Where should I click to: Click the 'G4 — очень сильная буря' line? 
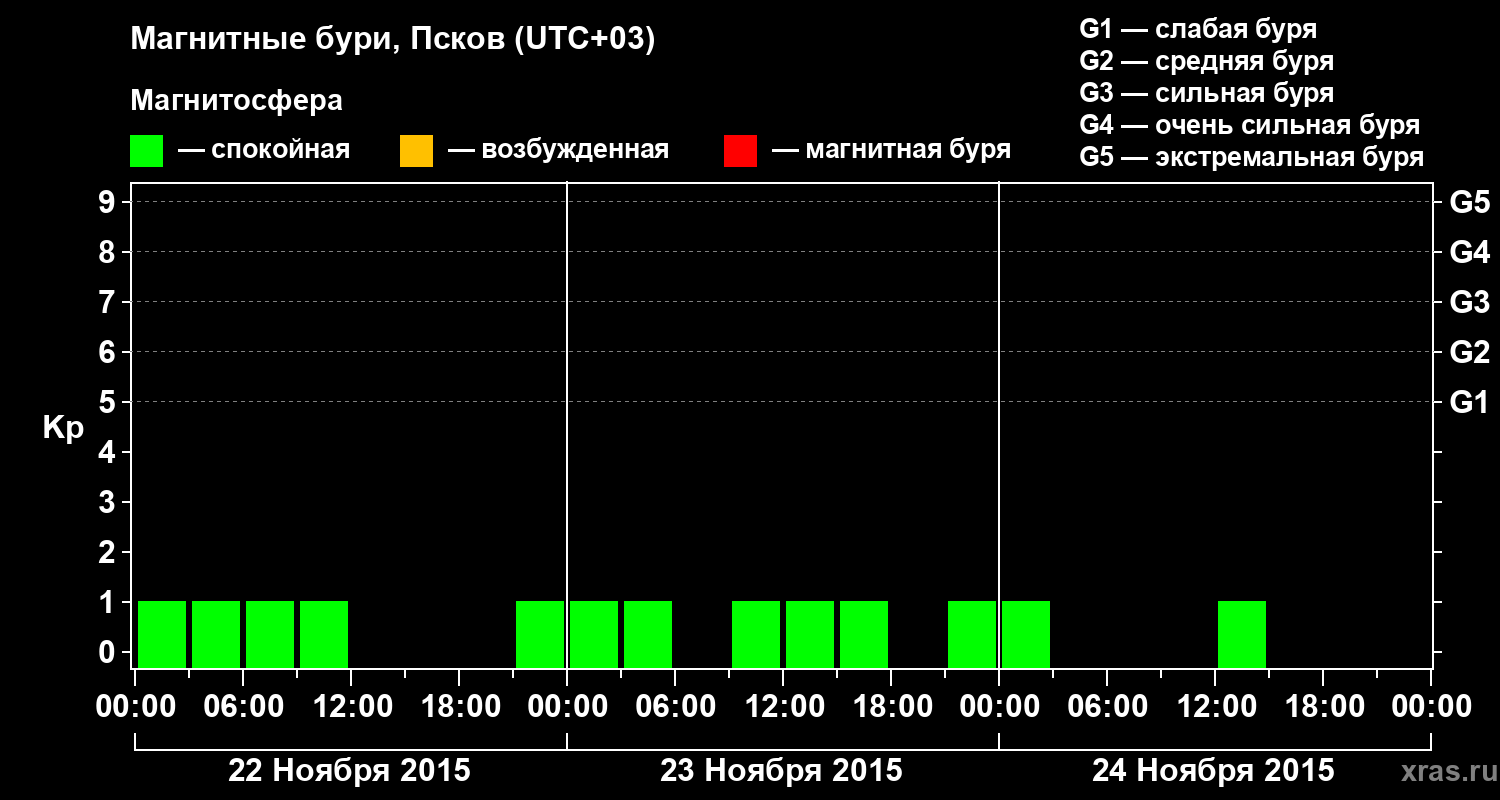pyautogui.click(x=1250, y=125)
